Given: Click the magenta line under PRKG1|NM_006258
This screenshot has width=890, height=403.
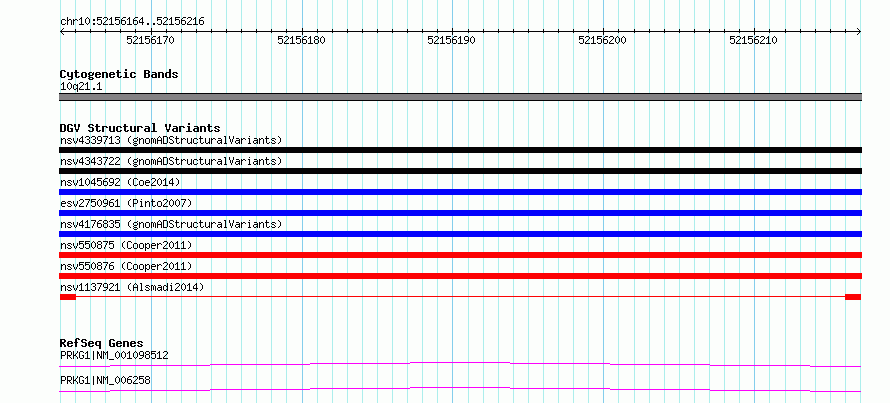Looking at the screenshot, I should tap(460, 389).
